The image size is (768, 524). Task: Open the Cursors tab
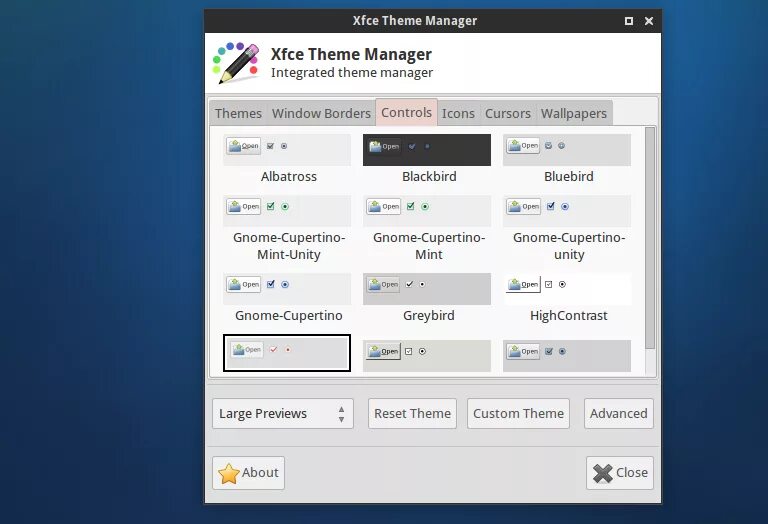(x=507, y=113)
